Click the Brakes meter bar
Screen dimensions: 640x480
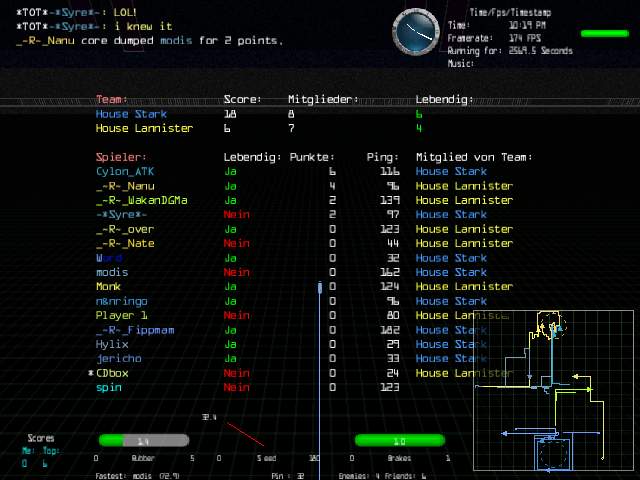point(400,440)
